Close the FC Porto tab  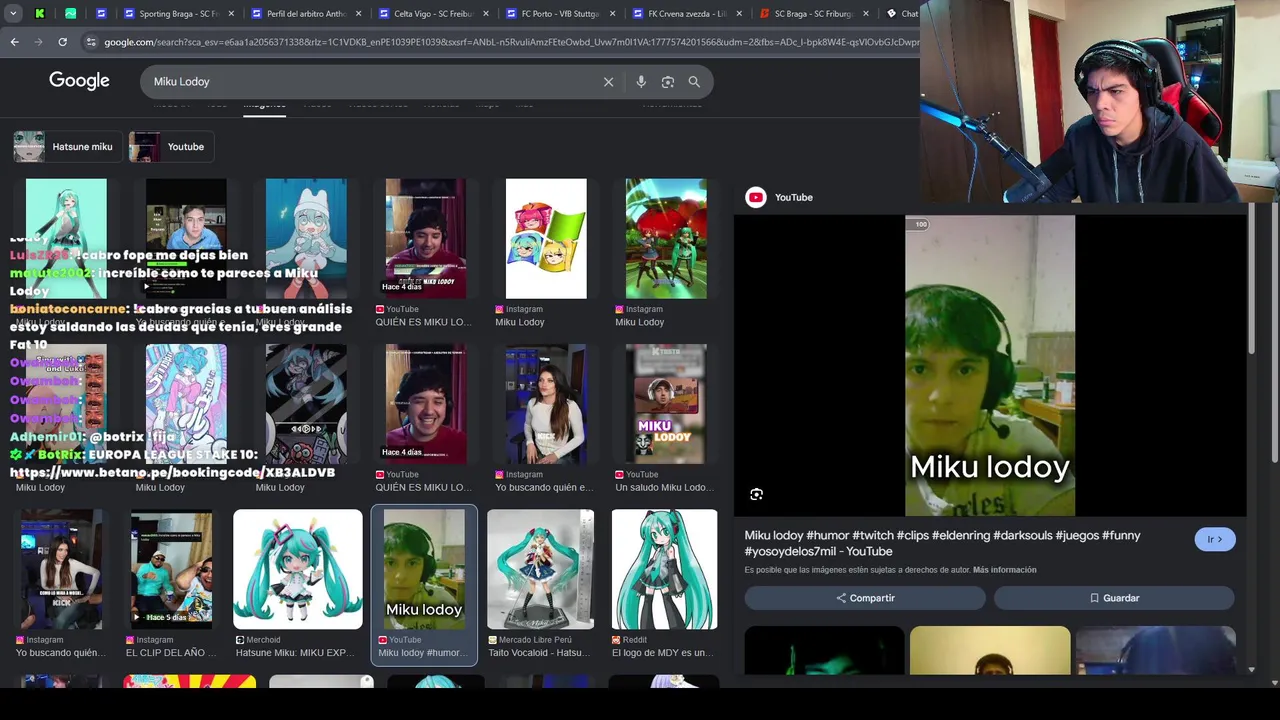[612, 13]
